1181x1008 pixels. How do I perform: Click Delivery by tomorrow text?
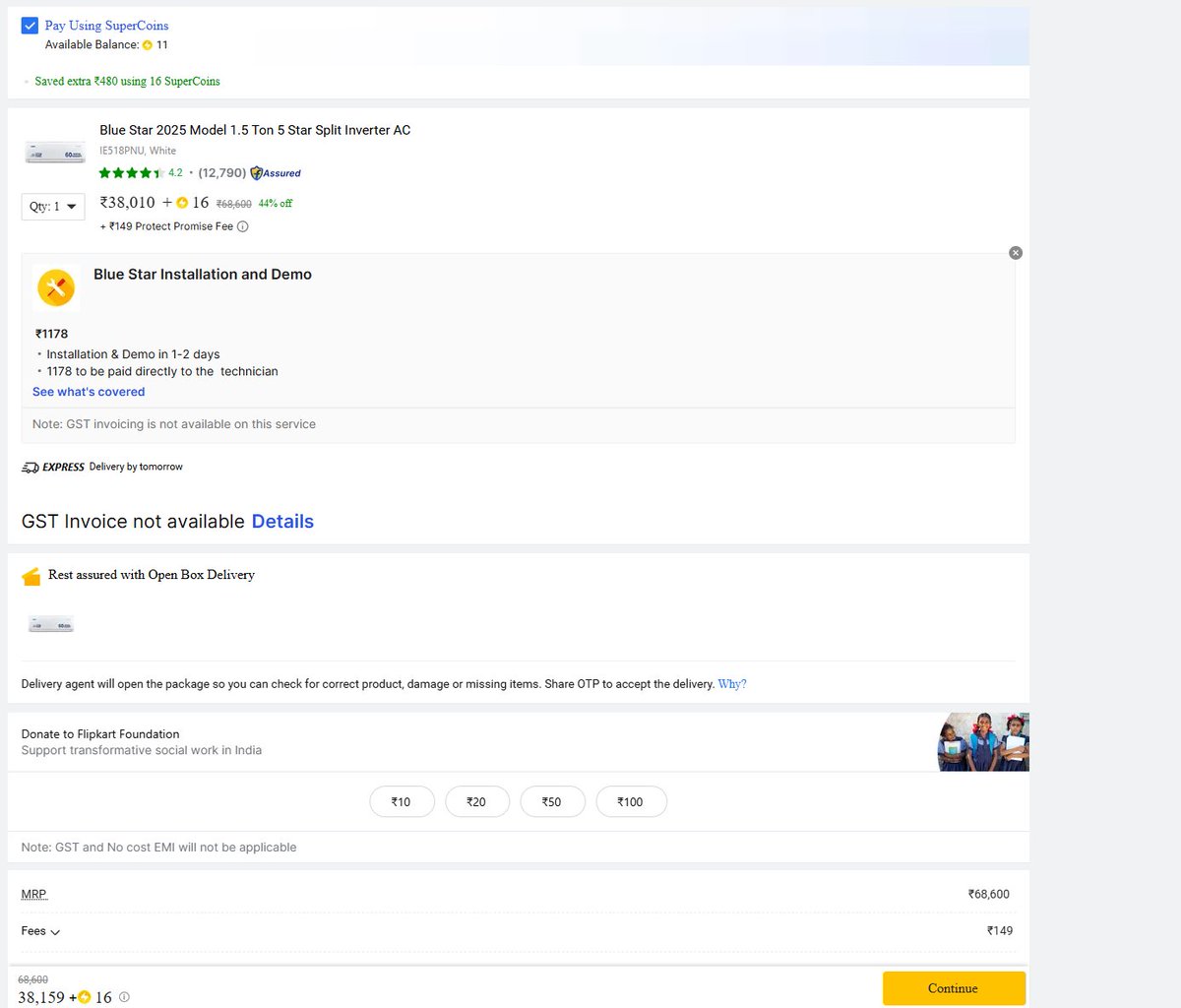pyautogui.click(x=136, y=467)
